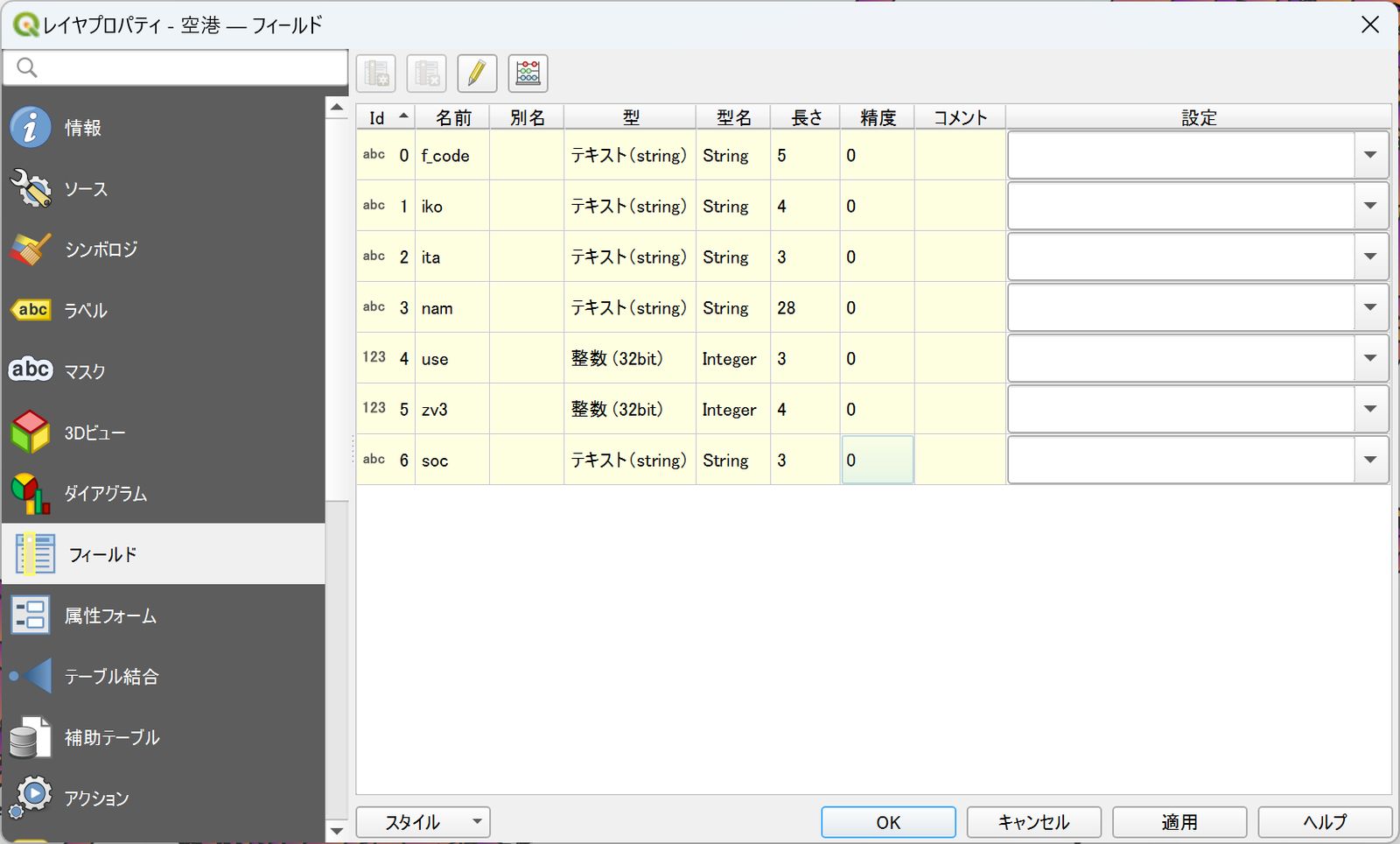
Task: Click the New Field toolbar icon
Action: click(376, 74)
